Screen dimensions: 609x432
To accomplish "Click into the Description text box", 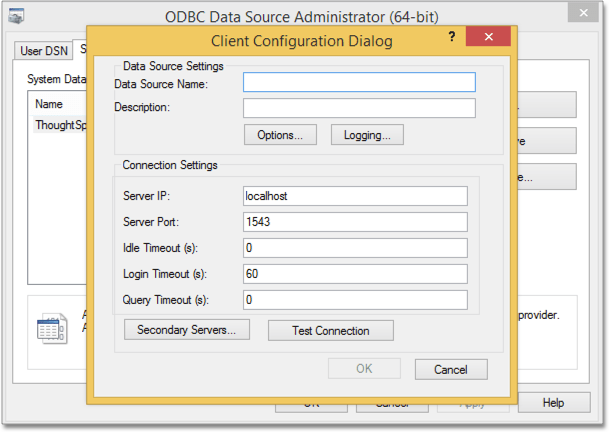I will tap(359, 108).
